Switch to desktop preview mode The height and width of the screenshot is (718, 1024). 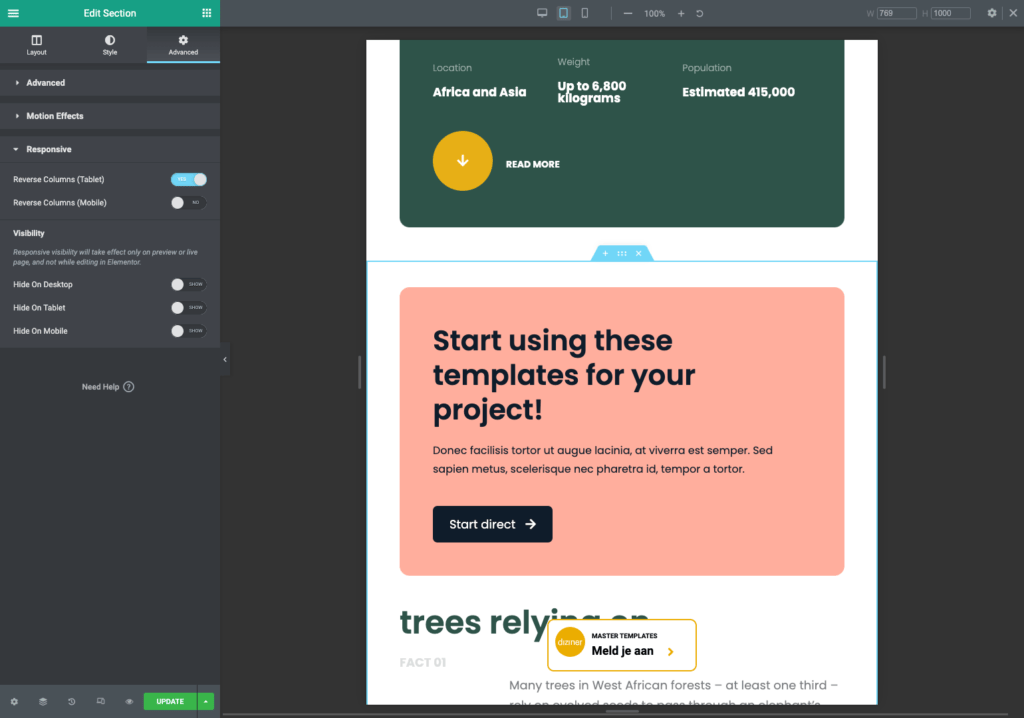(x=542, y=13)
